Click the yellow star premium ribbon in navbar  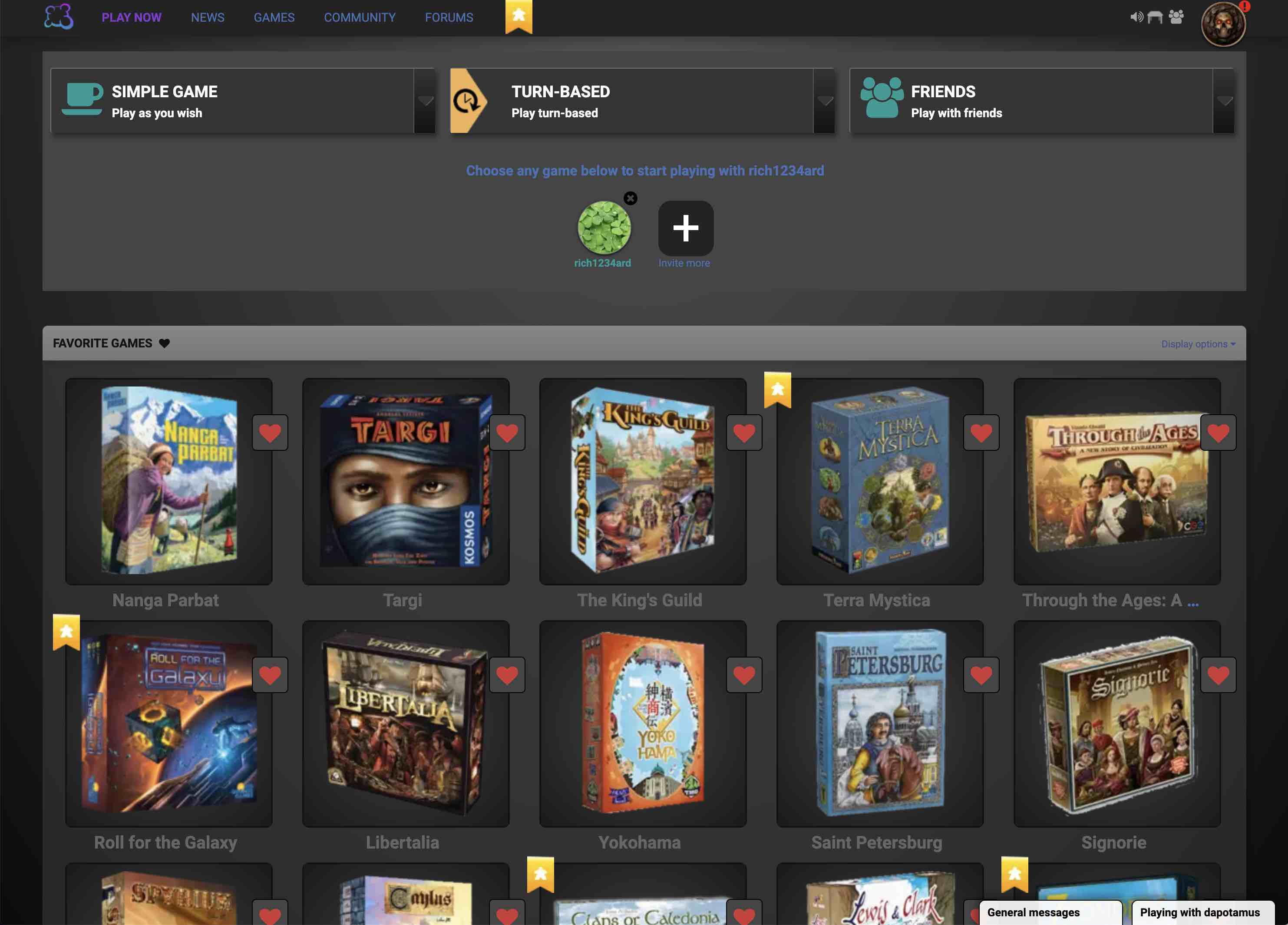(519, 17)
